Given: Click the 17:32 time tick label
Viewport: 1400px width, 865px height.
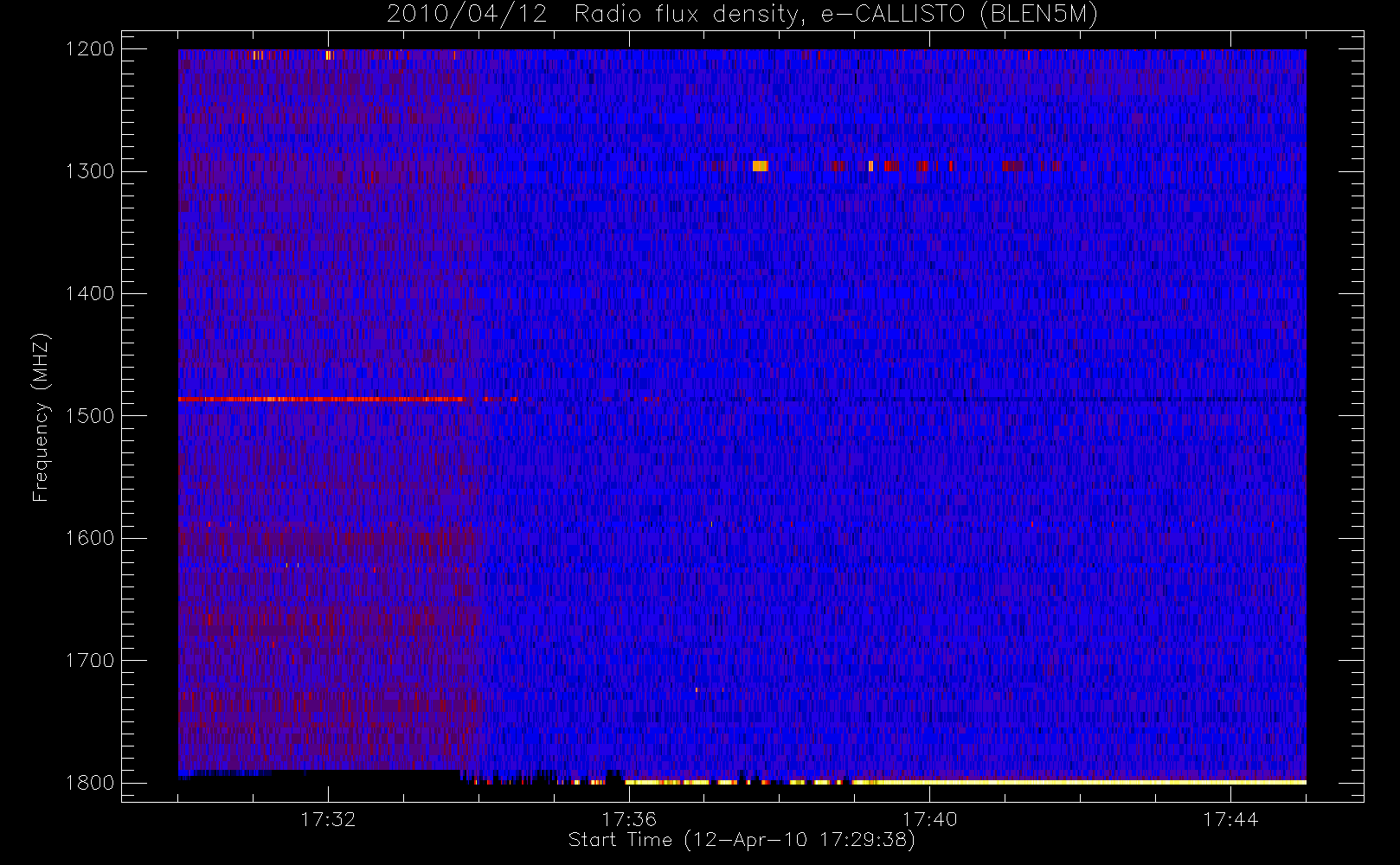Looking at the screenshot, I should 328,819.
